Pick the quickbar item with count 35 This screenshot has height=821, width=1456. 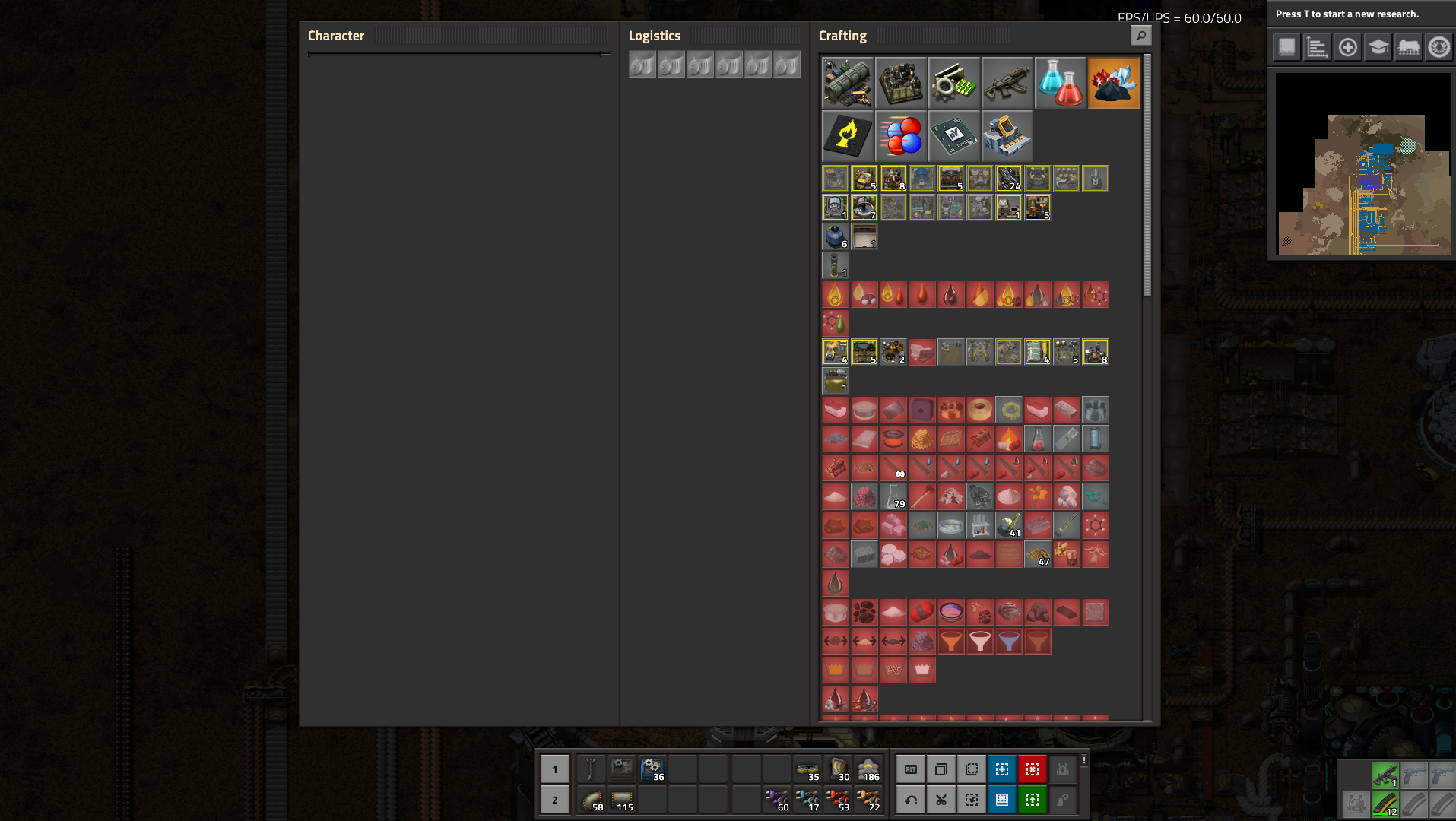(807, 769)
